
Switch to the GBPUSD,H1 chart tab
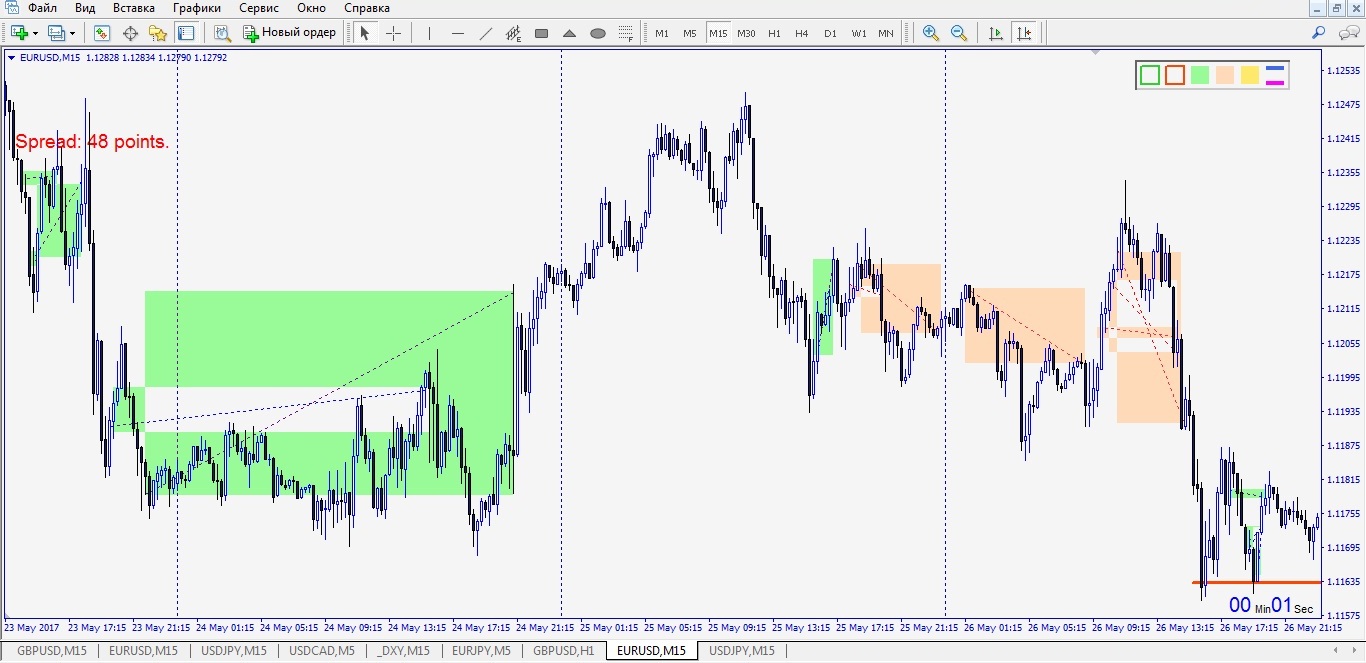(563, 651)
